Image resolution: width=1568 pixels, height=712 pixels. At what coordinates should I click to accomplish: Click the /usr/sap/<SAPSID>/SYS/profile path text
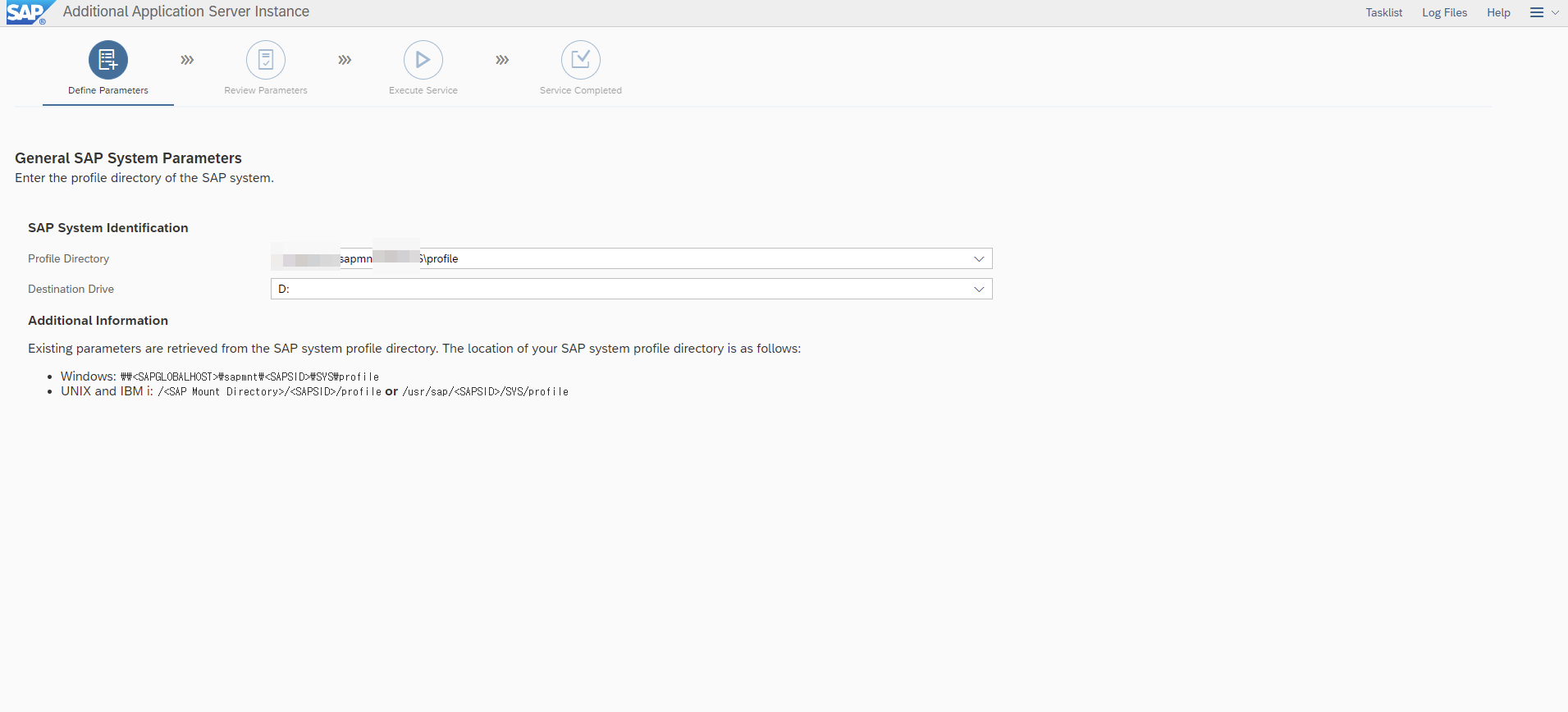486,392
